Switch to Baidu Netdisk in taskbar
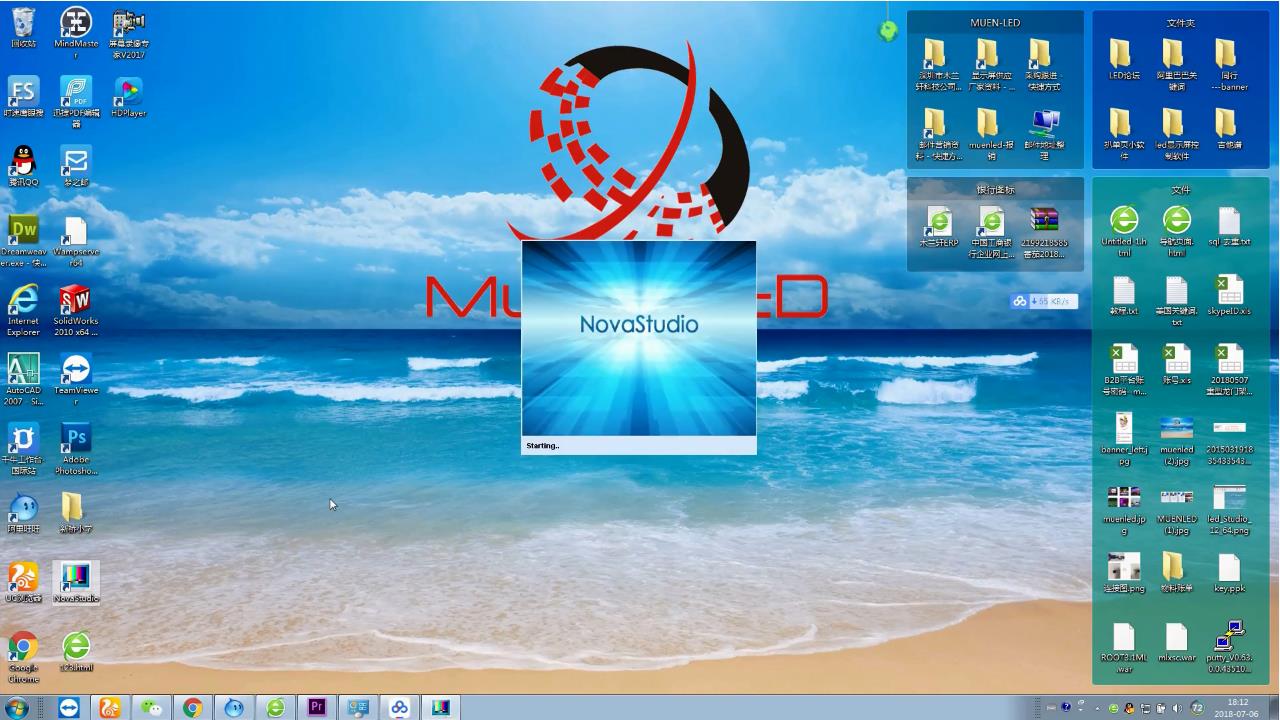The image size is (1280, 720). pos(399,708)
